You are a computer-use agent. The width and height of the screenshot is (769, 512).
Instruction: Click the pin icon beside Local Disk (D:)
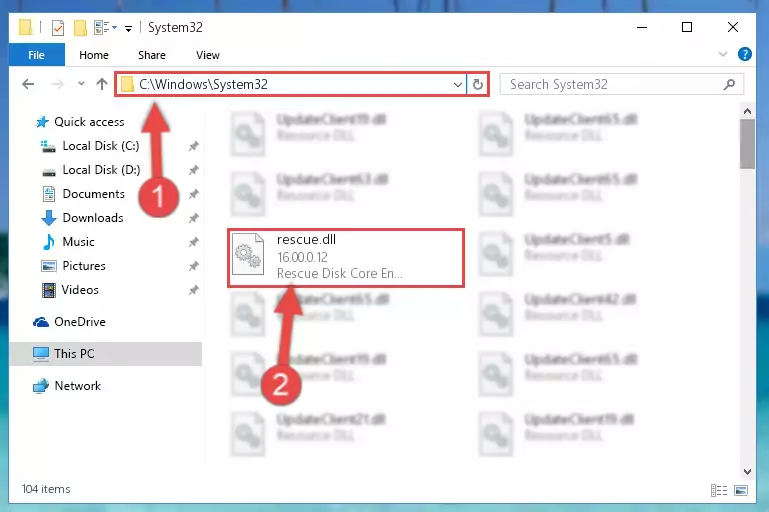(x=194, y=170)
